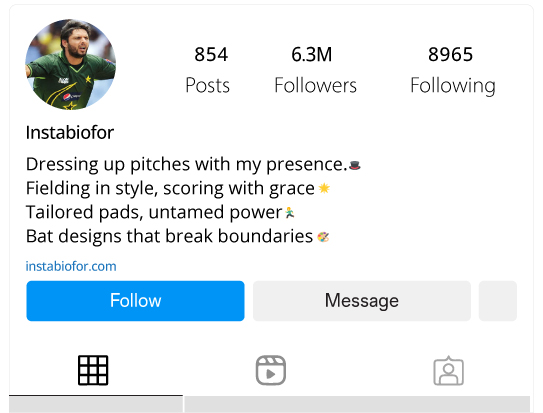View the 6.3M Followers list
The height and width of the screenshot is (413, 543).
pyautogui.click(x=315, y=70)
